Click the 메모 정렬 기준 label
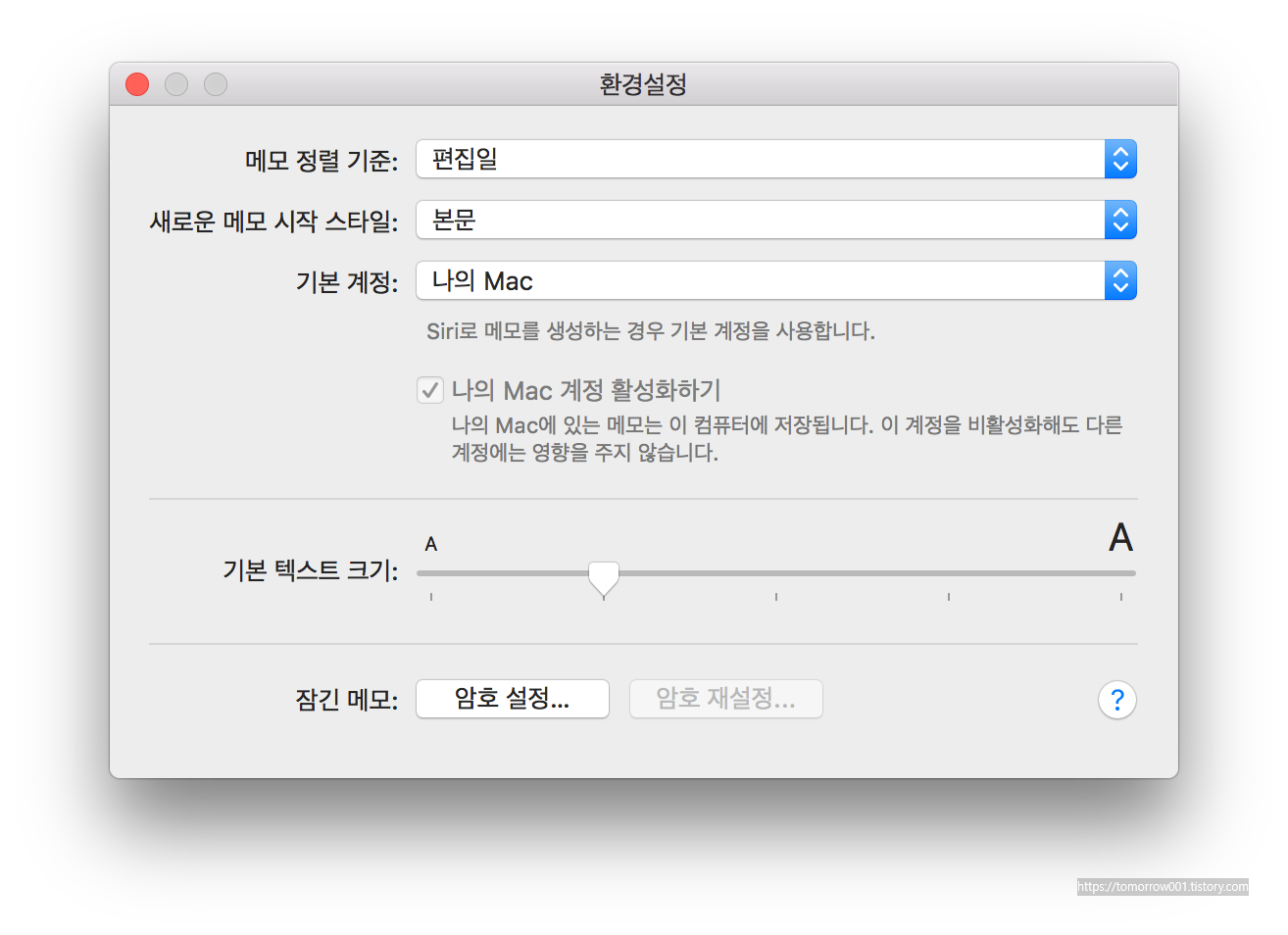Screen dimensions: 1288x935 click(x=322, y=160)
